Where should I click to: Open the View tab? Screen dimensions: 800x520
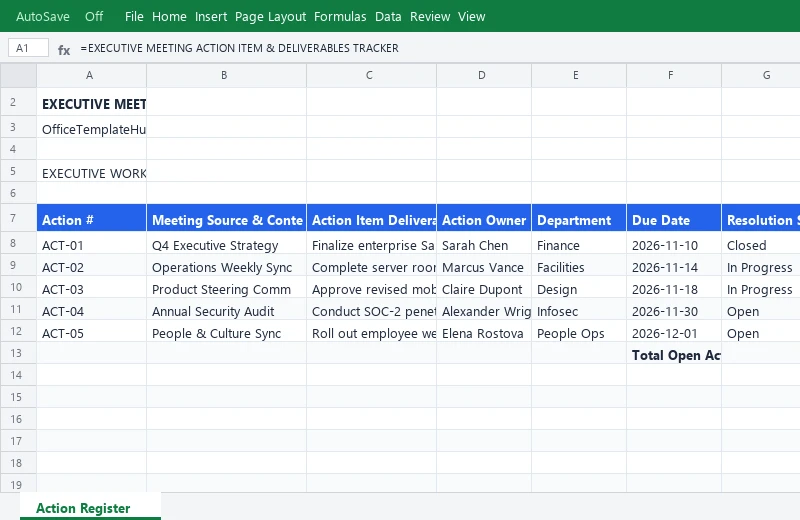(471, 16)
